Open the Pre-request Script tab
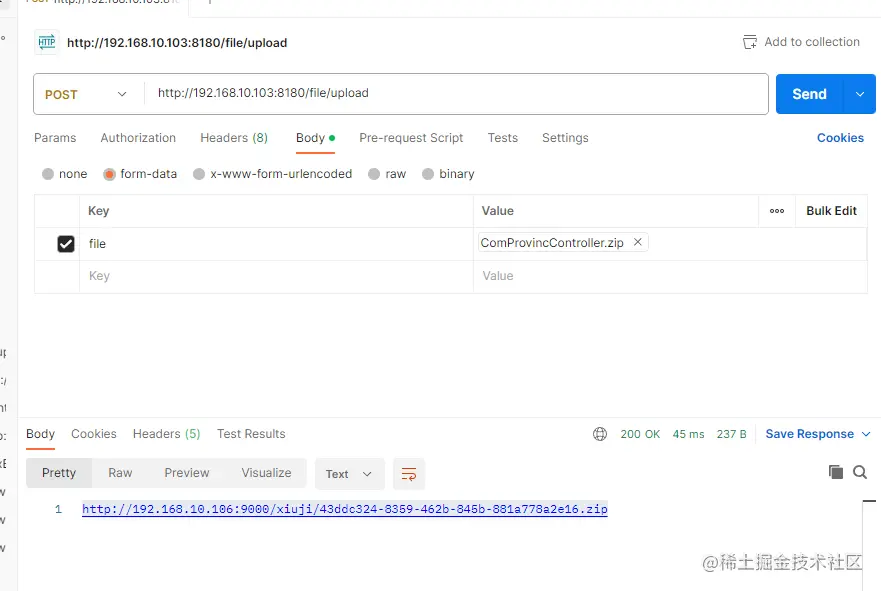The image size is (881, 591). click(411, 138)
